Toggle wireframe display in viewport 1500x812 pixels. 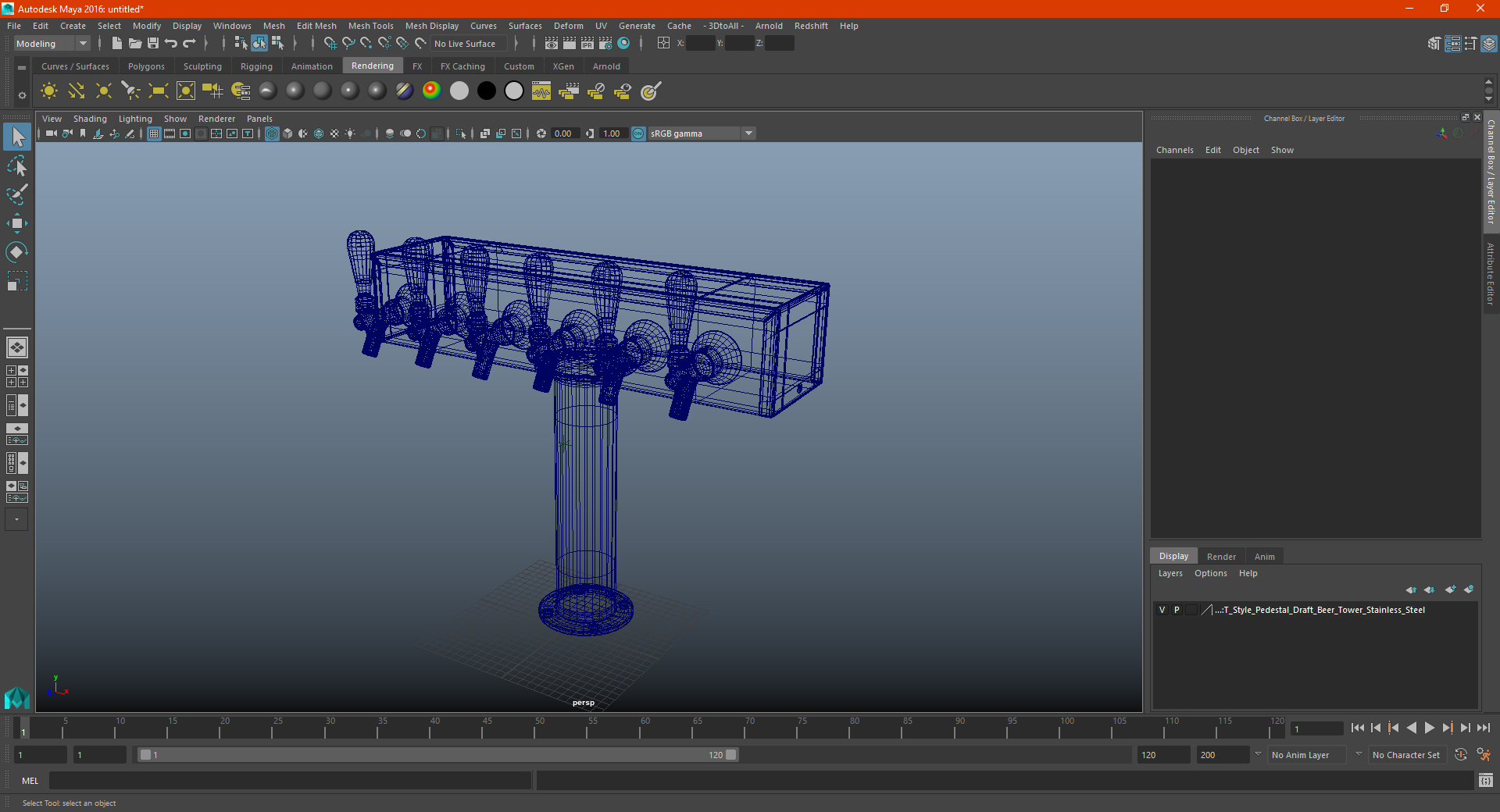[272, 134]
